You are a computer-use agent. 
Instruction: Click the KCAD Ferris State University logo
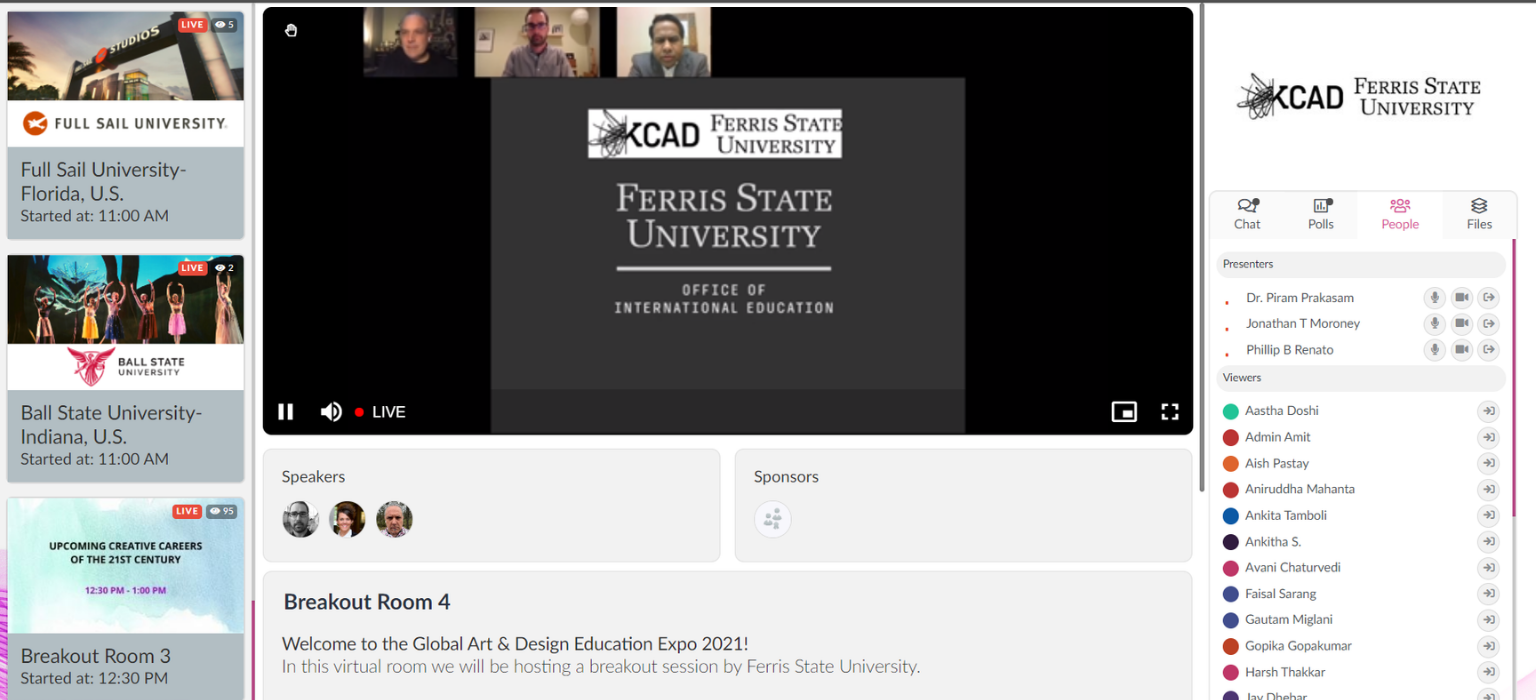(1359, 97)
